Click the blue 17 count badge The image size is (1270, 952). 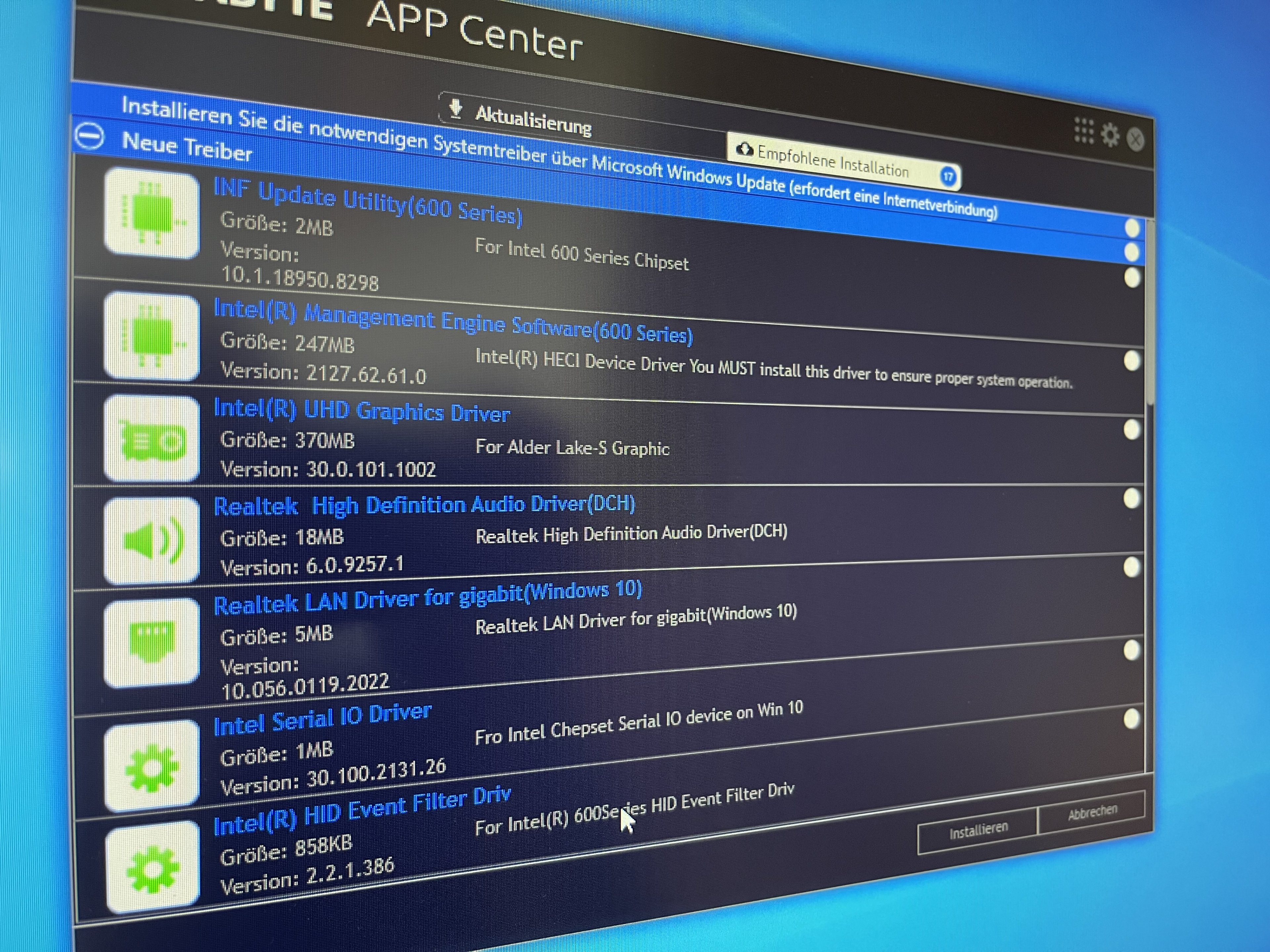pos(948,176)
